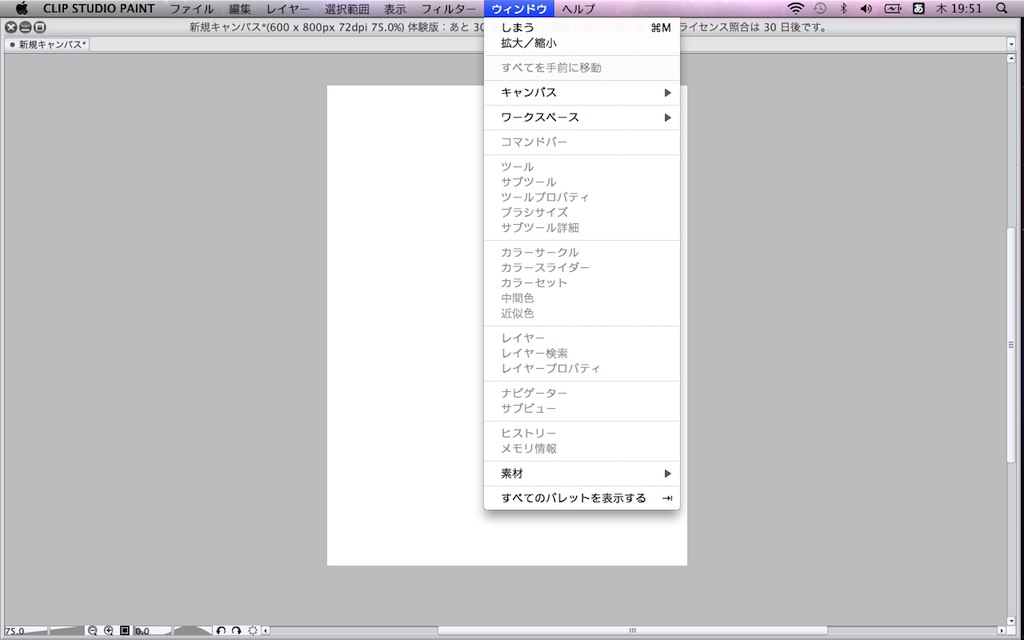Click the 木 19:51 clock
The image size is (1024, 640).
pos(959,8)
